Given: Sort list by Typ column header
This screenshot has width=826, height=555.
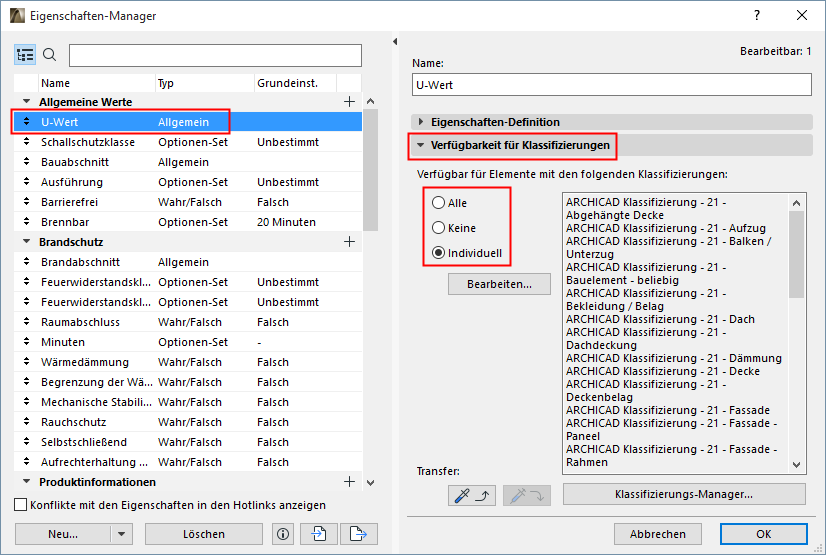Looking at the screenshot, I should click(x=205, y=83).
